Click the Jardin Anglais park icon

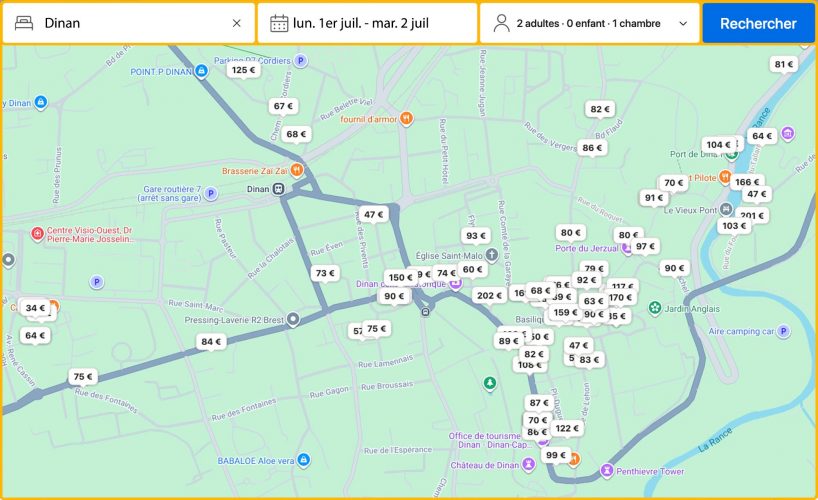(x=655, y=308)
